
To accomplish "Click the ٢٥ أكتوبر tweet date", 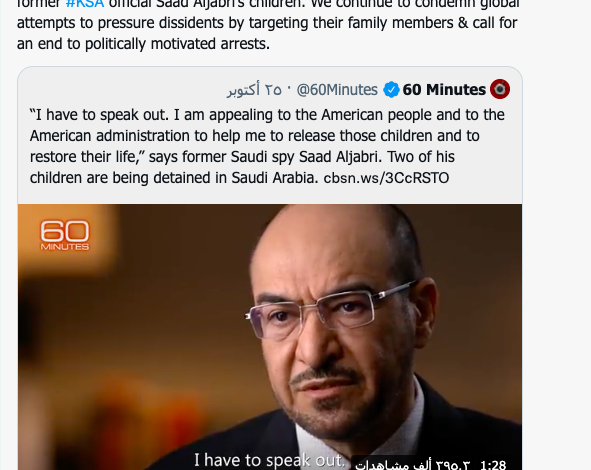I will pyautogui.click(x=254, y=90).
